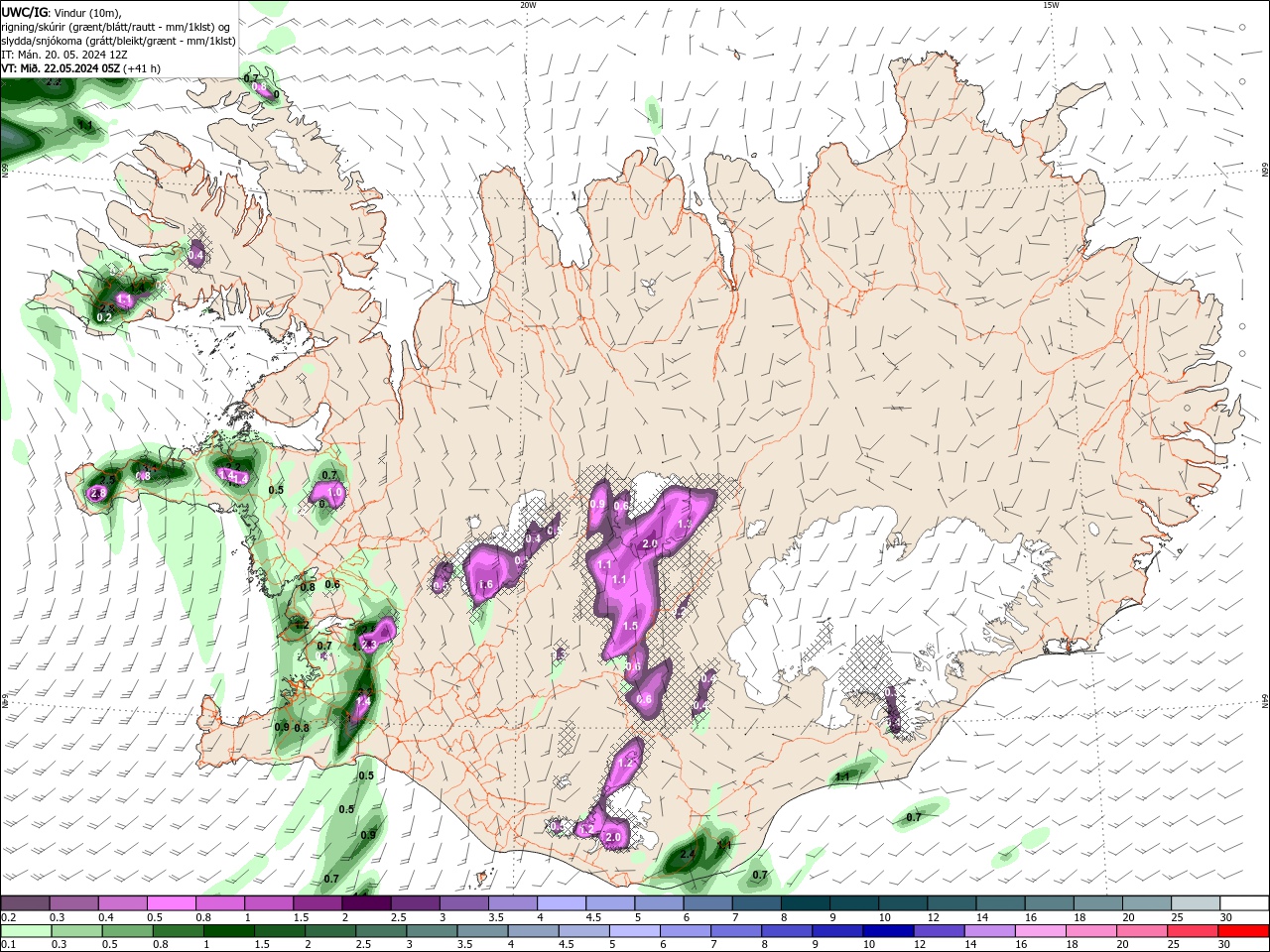The image size is (1270, 952).
Task: Click the medium green 0.5 swatch in the bottom legend row
Action: 127,931
